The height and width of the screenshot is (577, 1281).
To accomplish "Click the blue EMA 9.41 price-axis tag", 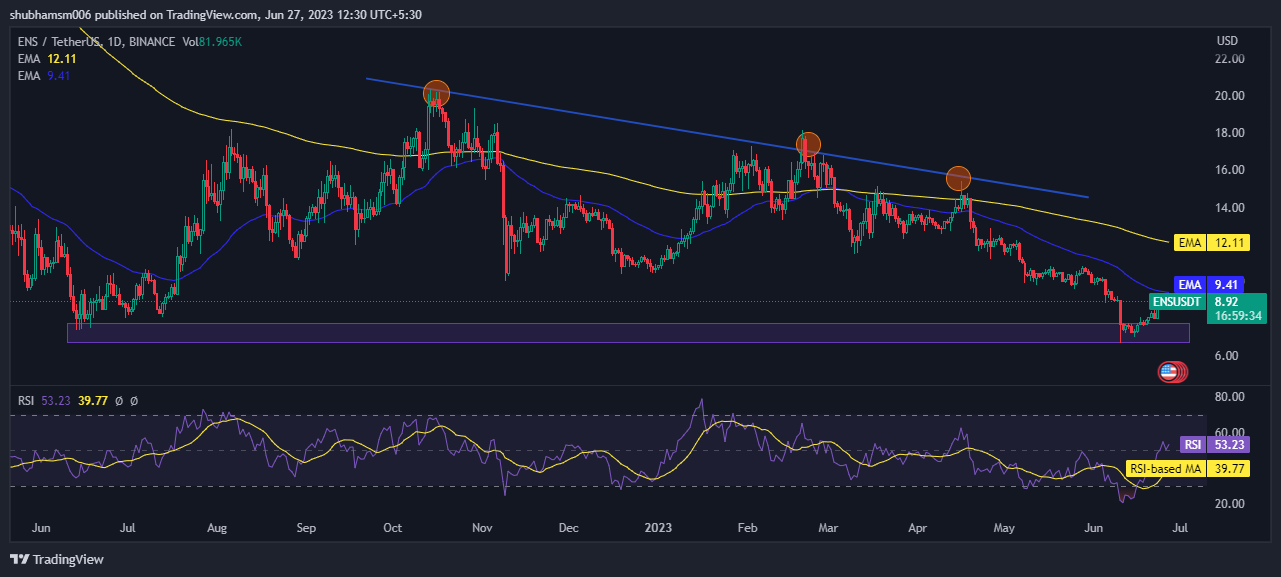I will 1210,284.
